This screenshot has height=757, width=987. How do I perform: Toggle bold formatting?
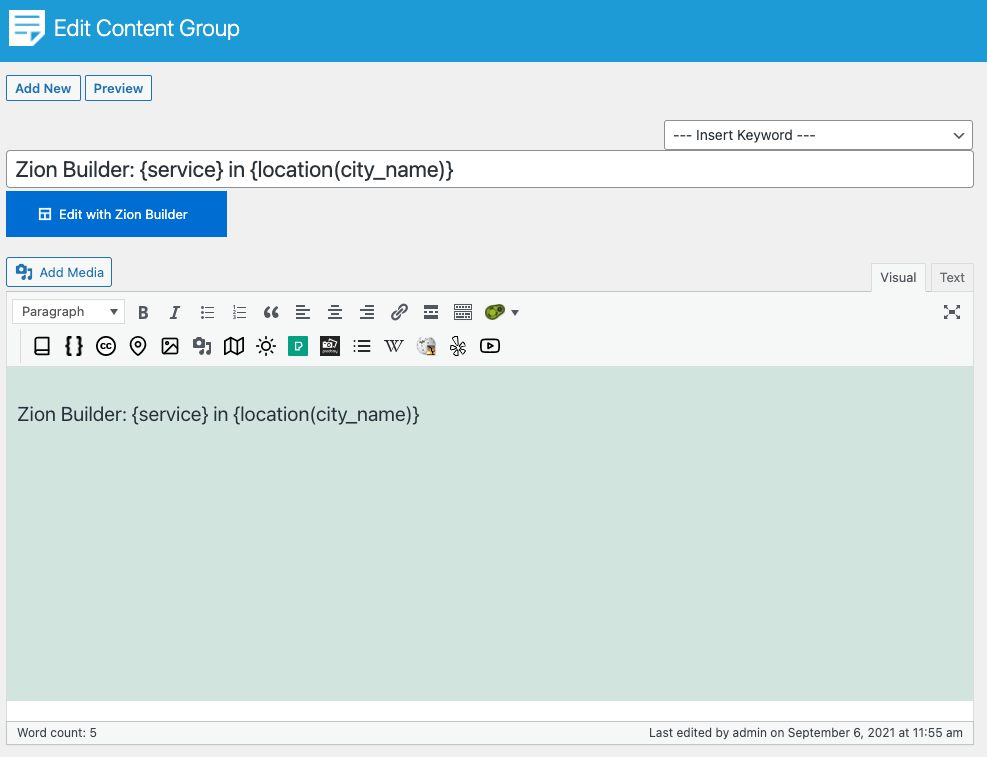point(143,312)
